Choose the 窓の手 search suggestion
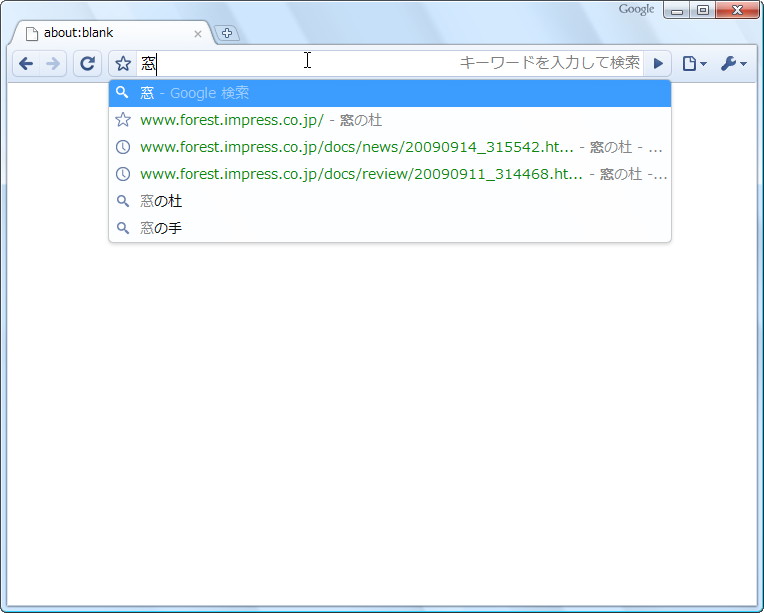The image size is (764, 613). (390, 228)
